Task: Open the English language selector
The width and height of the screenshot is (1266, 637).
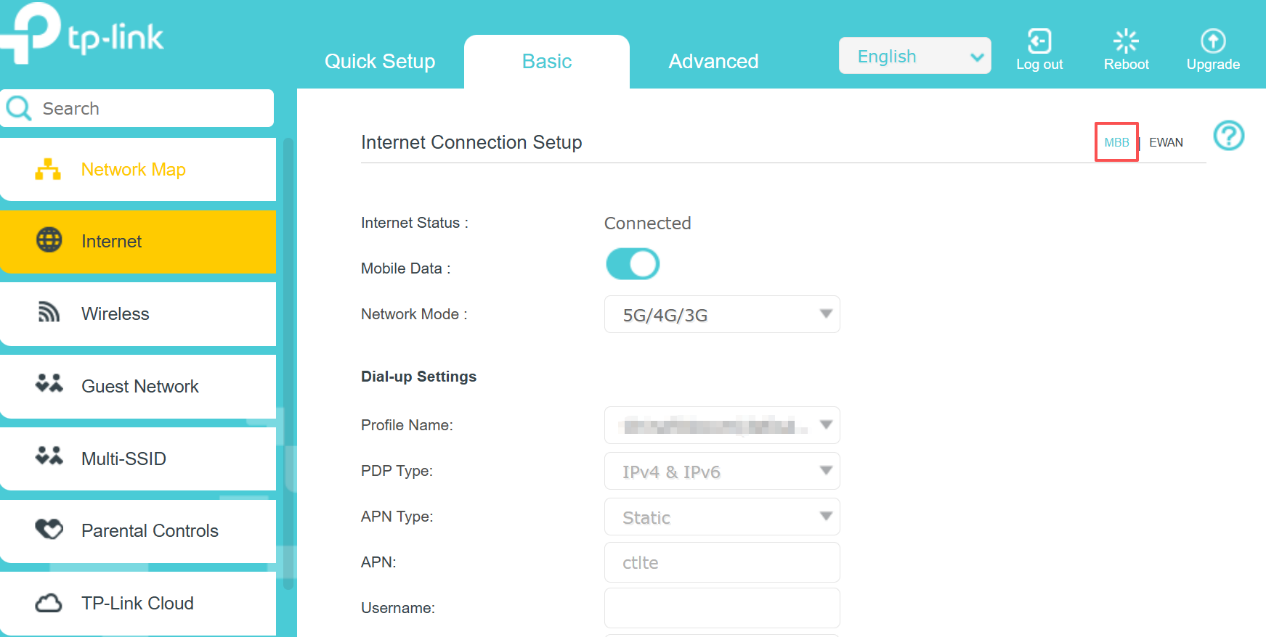Action: (914, 57)
